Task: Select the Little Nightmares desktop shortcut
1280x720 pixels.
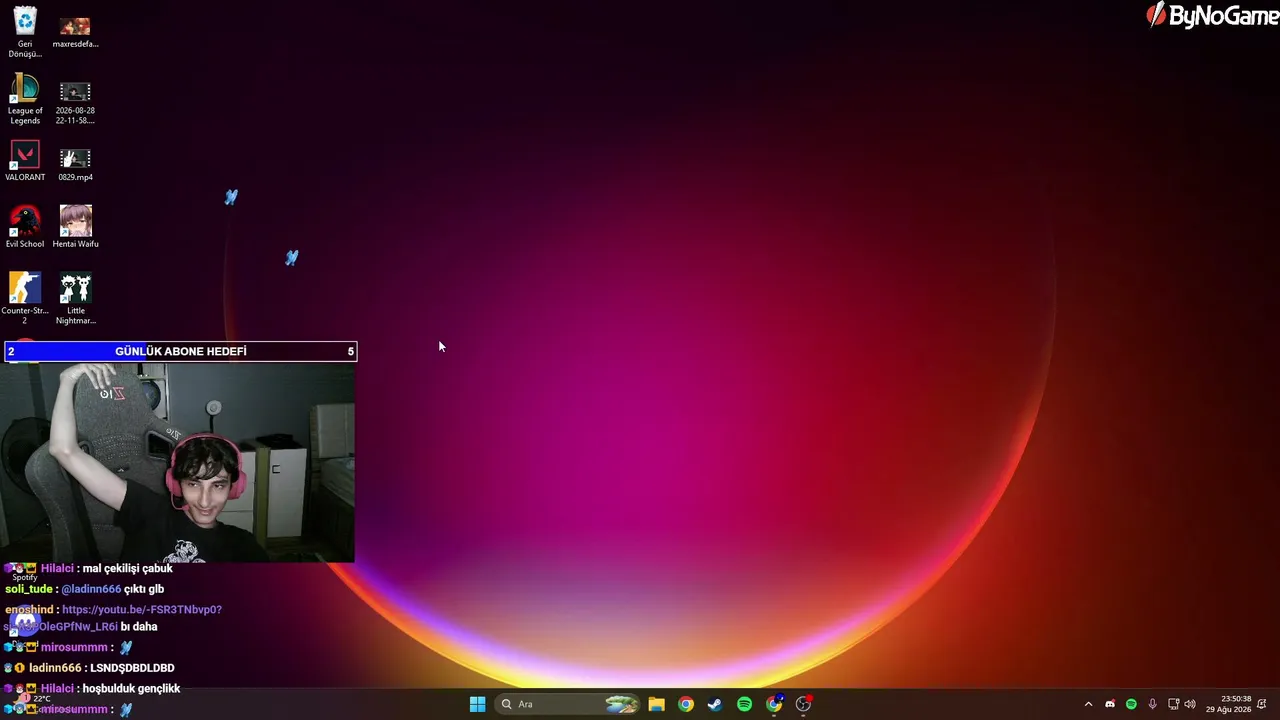Action: tap(75, 299)
